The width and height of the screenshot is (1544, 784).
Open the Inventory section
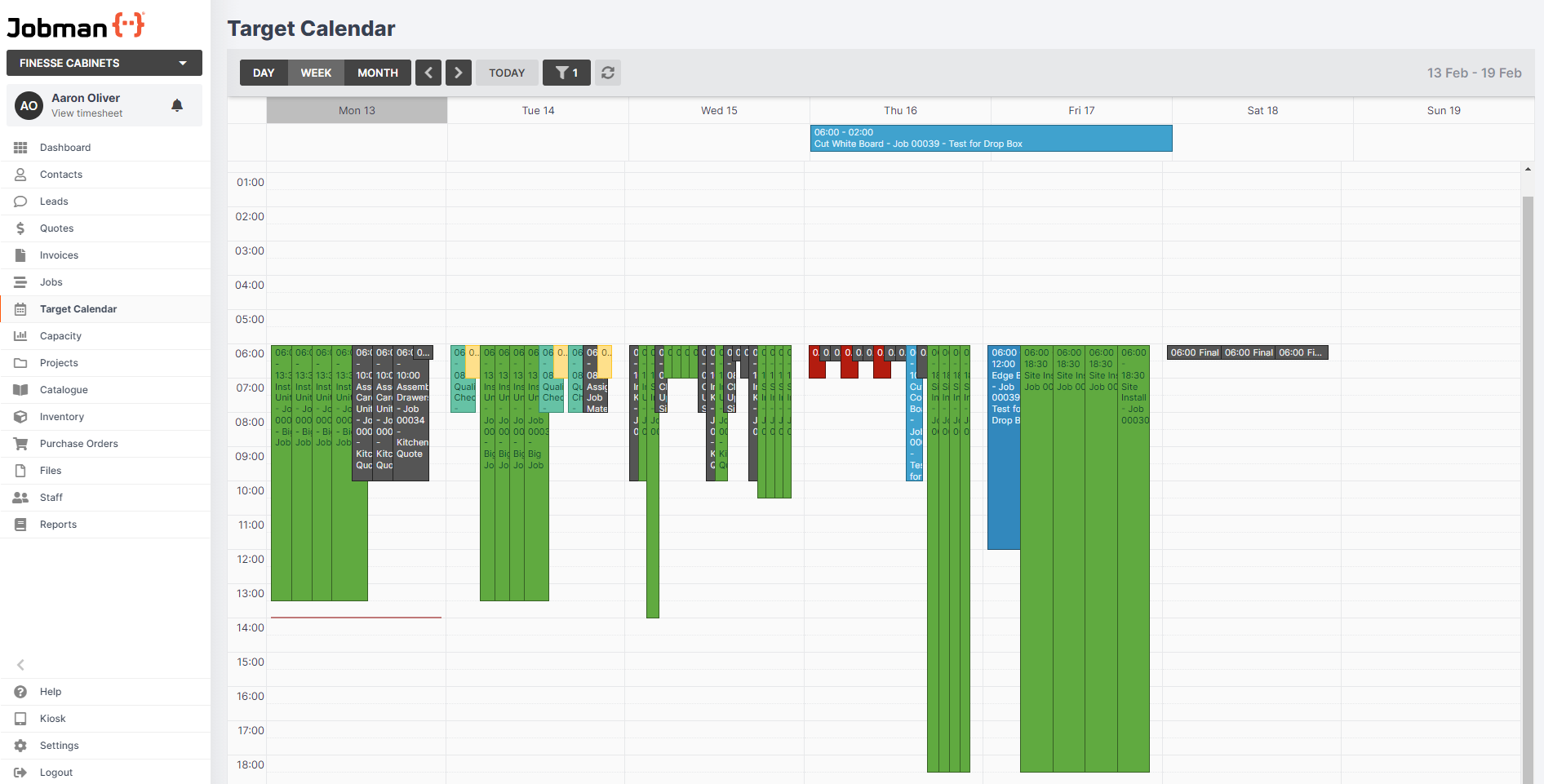click(61, 416)
